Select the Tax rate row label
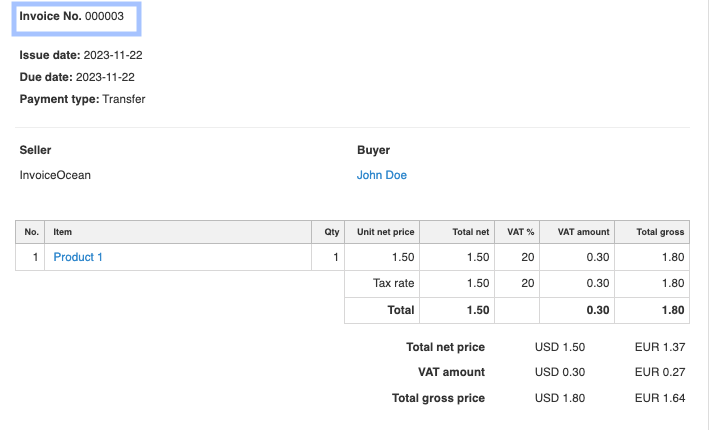Screen dimensions: 709x430 393,283
